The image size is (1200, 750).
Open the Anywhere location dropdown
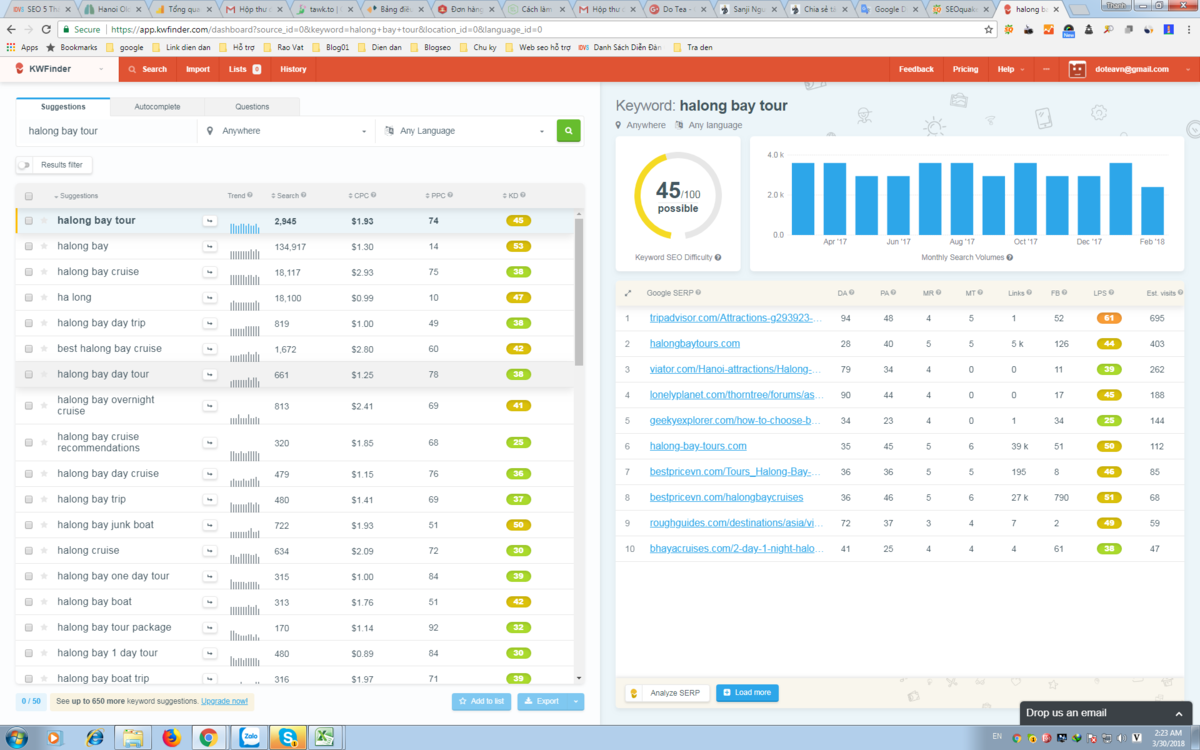pos(286,131)
